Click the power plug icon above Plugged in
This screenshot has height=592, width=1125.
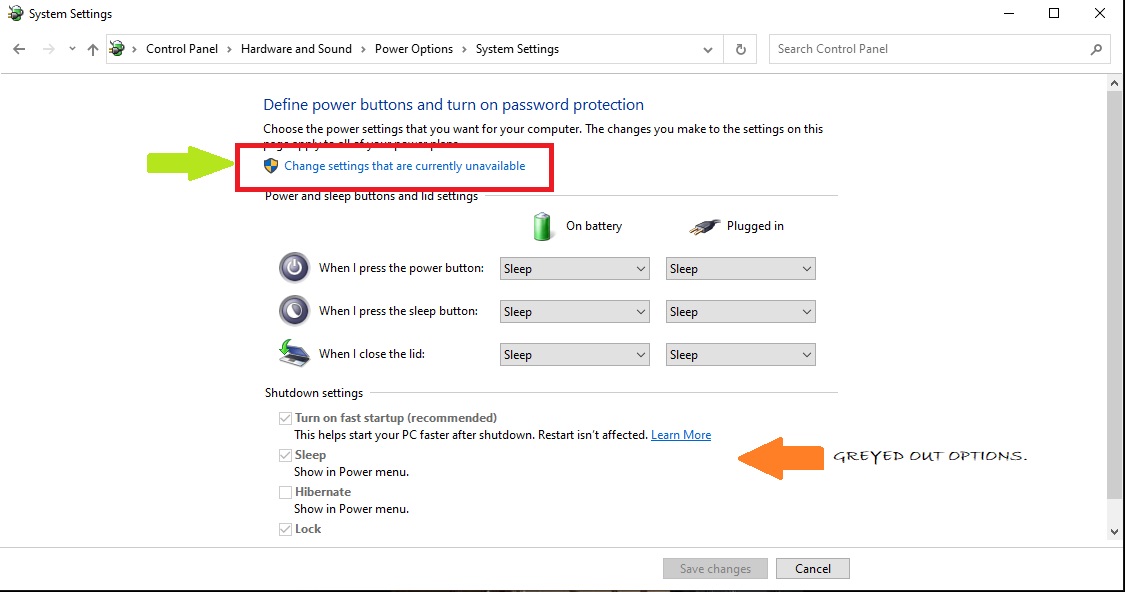click(704, 226)
